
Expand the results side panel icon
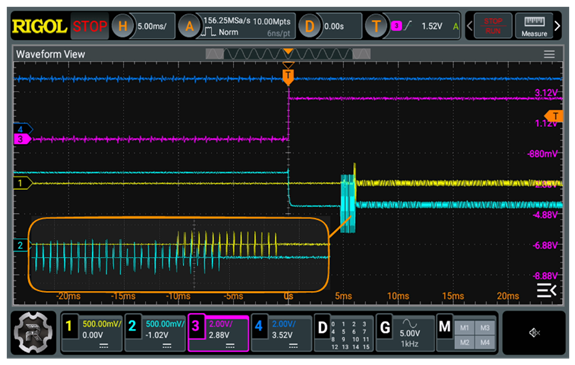tap(547, 291)
